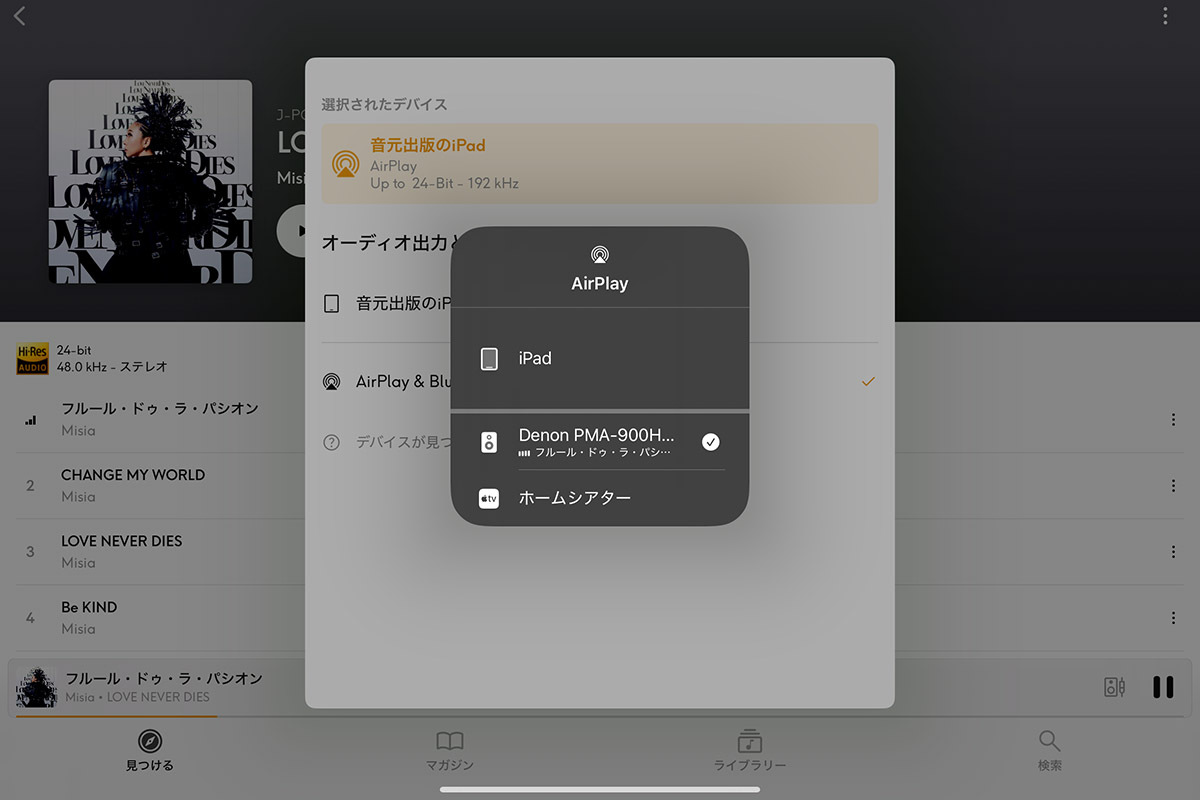Pause the current playback

coord(1163,687)
